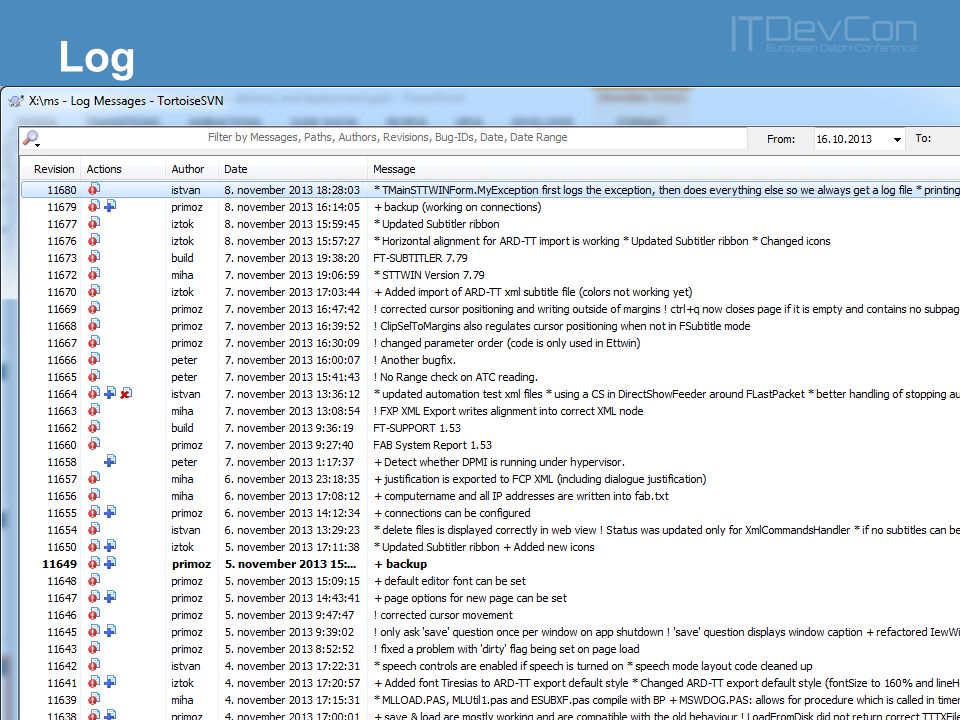
Task: Click the added action icon for revision 11645
Action: point(110,631)
